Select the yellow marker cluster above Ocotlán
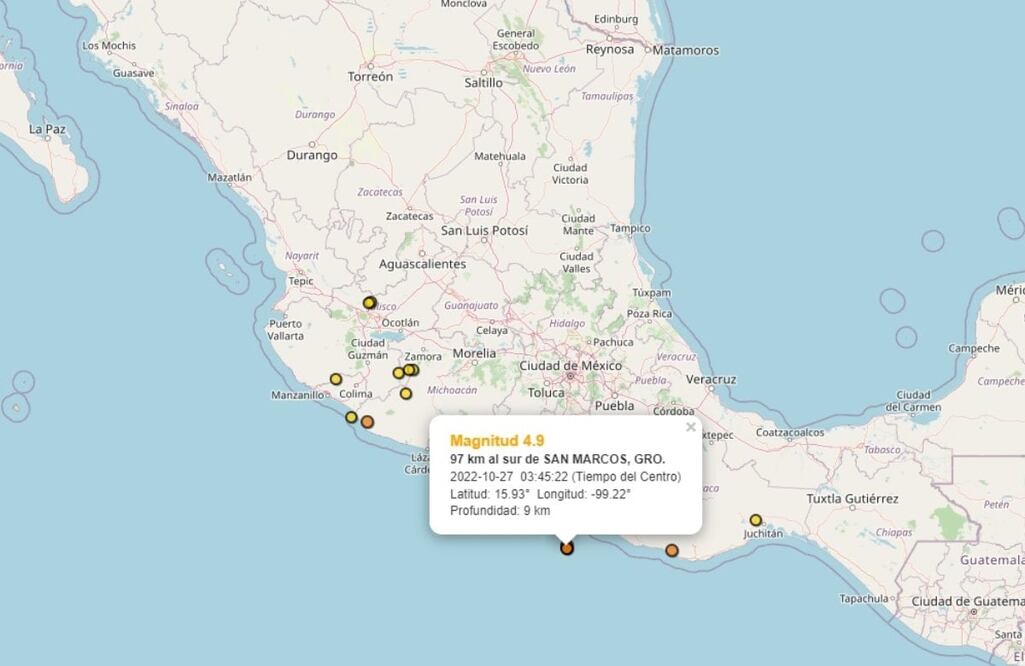 click(x=369, y=302)
